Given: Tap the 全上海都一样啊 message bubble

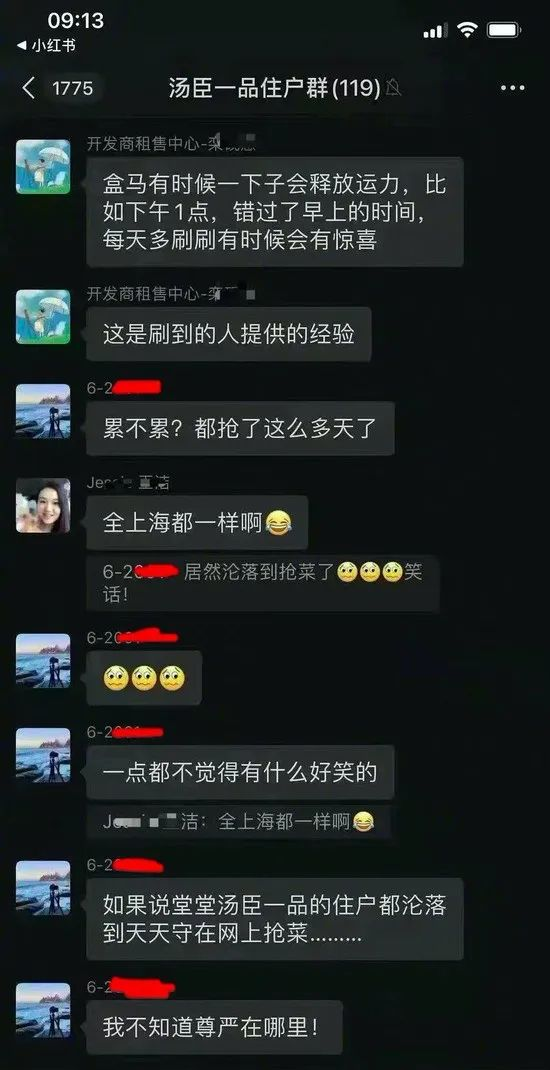Looking at the screenshot, I should click(197, 522).
